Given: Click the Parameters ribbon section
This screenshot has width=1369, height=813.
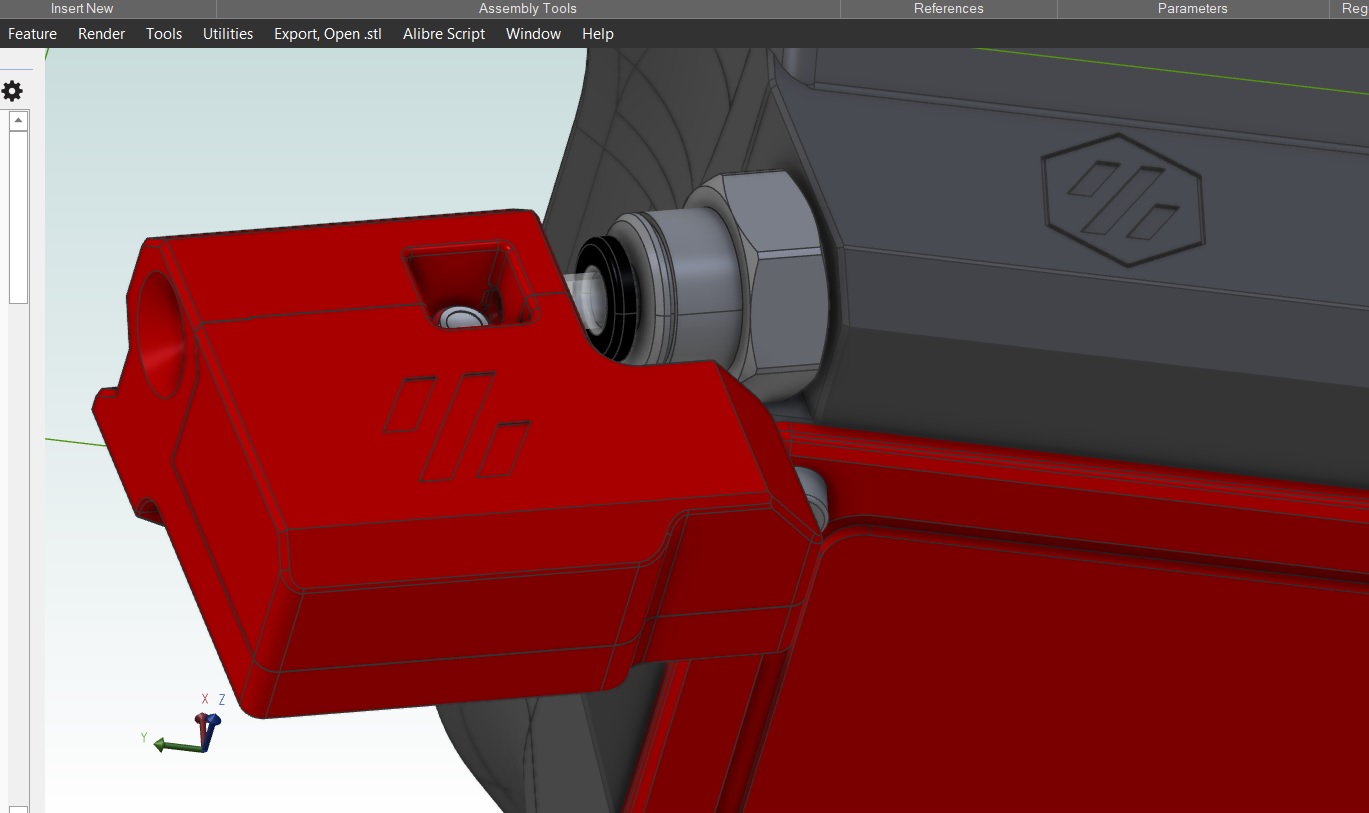Looking at the screenshot, I should point(1191,8).
